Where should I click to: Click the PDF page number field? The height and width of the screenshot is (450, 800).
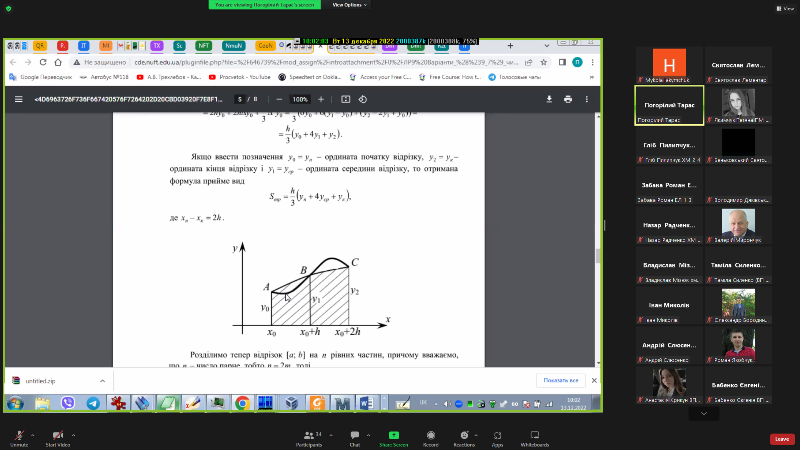pos(240,99)
